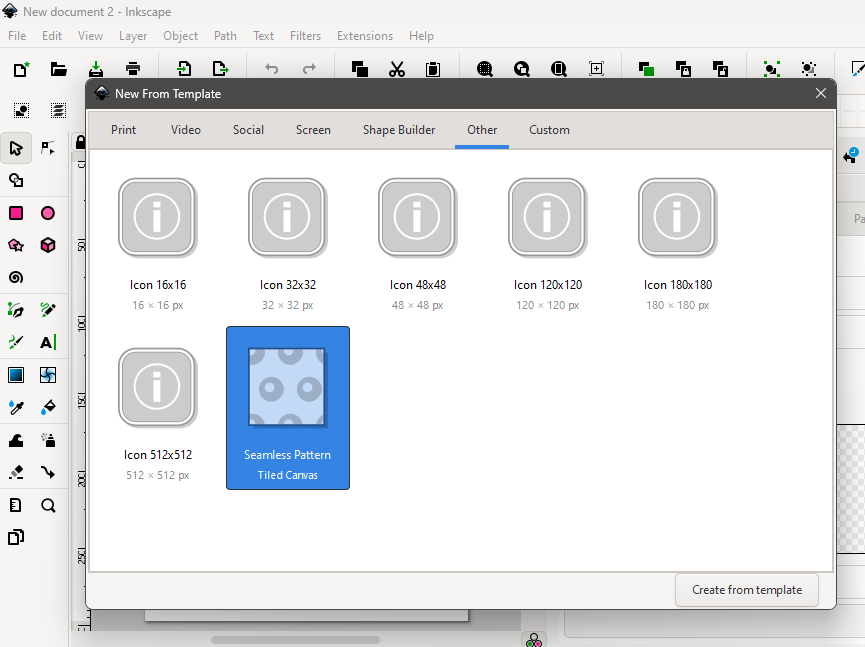Image resolution: width=865 pixels, height=647 pixels.
Task: Click the Save document icon
Action: 96,69
